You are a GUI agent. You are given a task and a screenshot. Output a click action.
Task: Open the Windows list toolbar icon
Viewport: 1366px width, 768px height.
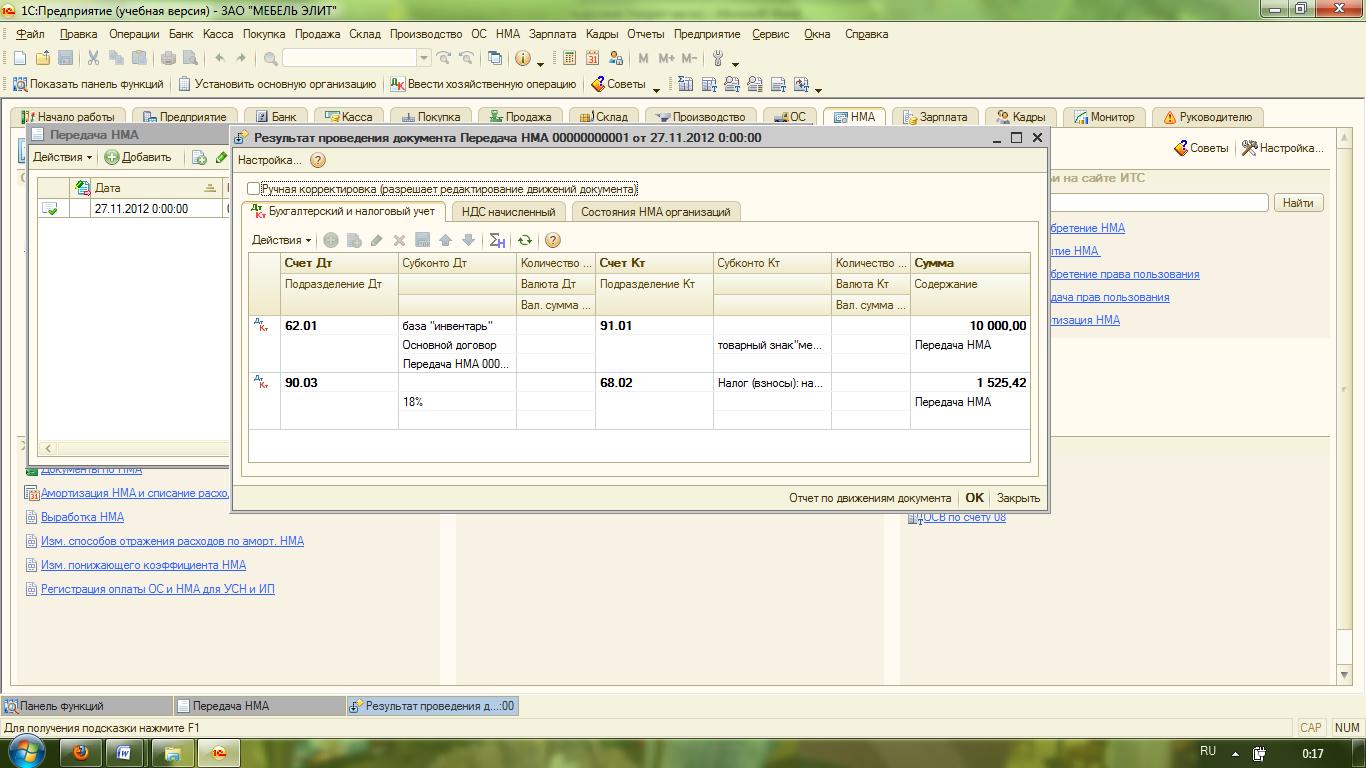coord(494,59)
